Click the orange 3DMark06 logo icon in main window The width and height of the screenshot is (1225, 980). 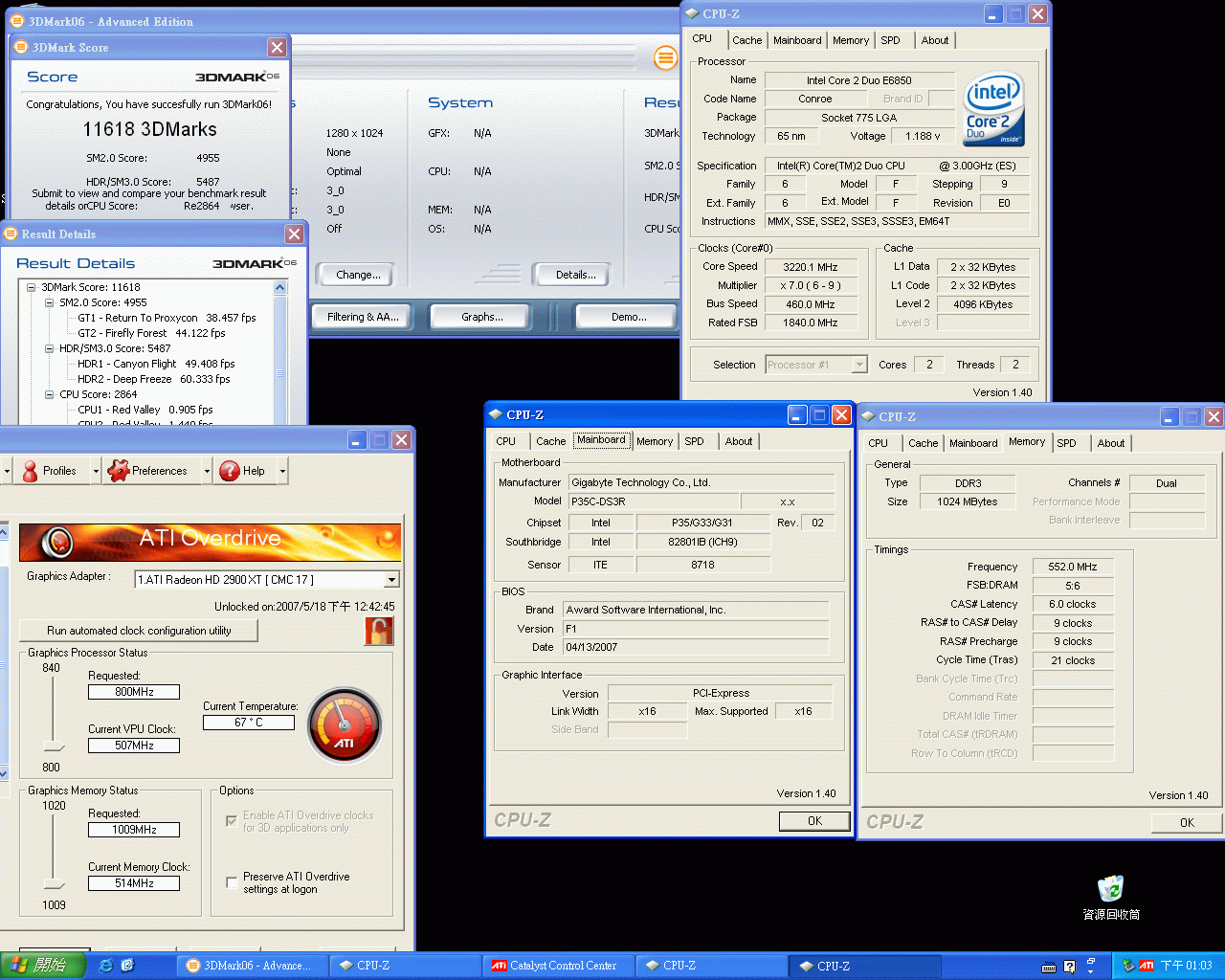[665, 58]
